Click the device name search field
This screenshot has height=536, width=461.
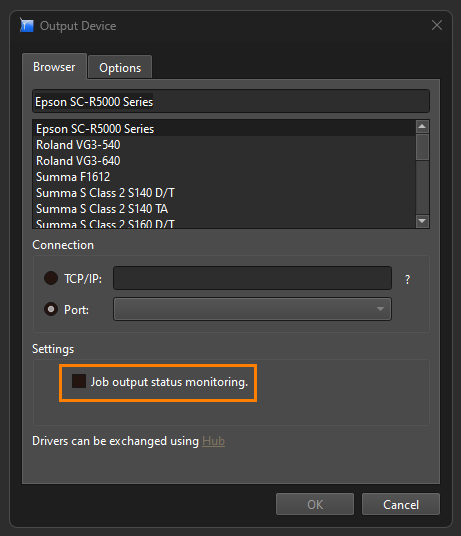(231, 102)
